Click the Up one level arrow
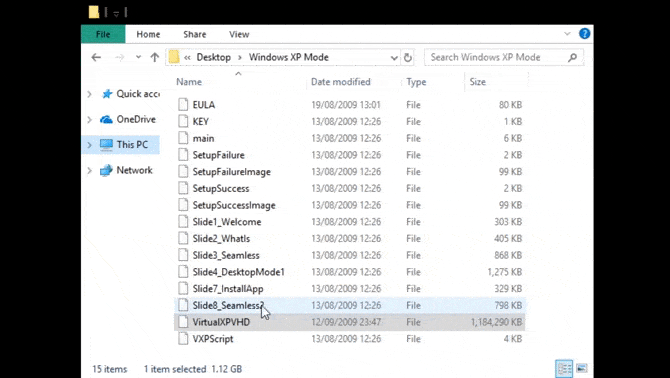The height and width of the screenshot is (378, 670). click(x=155, y=57)
